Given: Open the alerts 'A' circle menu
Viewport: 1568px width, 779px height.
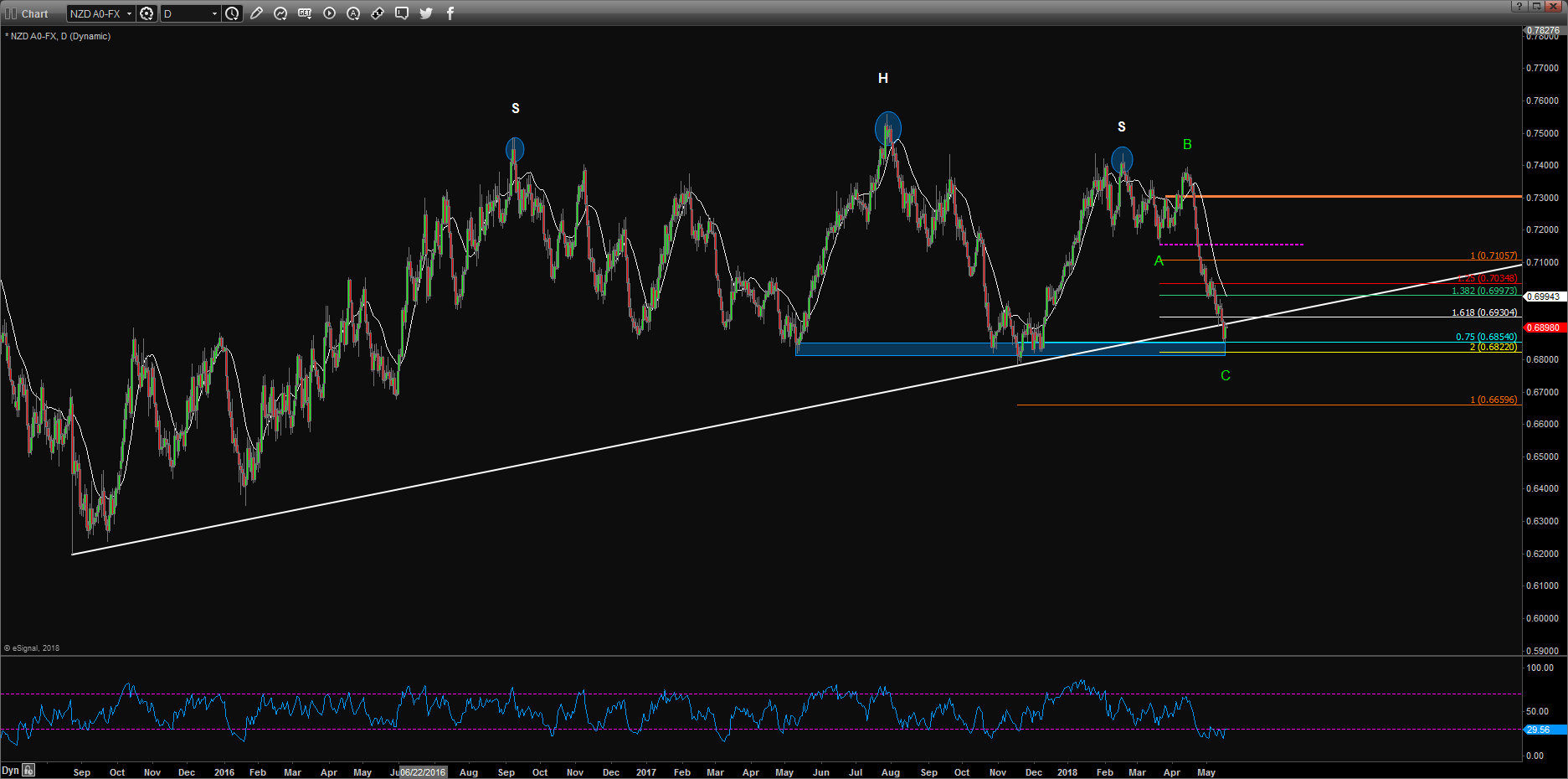Looking at the screenshot, I should click(x=353, y=13).
